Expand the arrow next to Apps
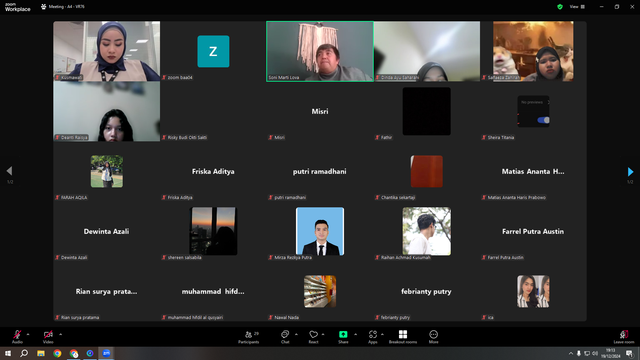 pyautogui.click(x=382, y=334)
